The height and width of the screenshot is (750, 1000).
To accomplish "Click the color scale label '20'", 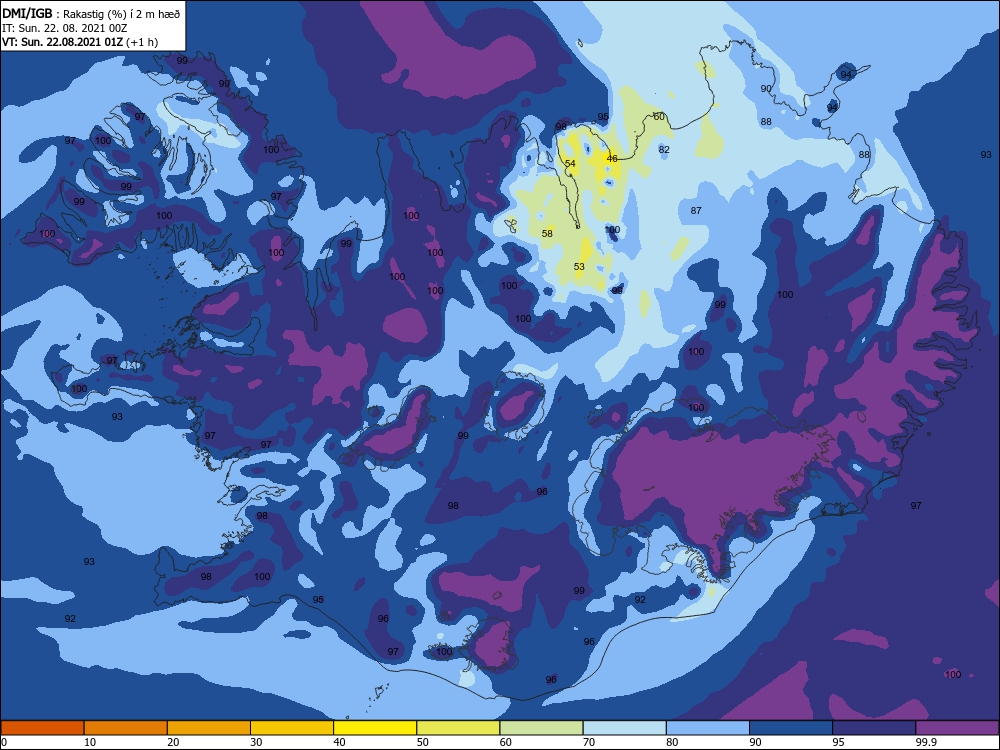I will pyautogui.click(x=173, y=742).
